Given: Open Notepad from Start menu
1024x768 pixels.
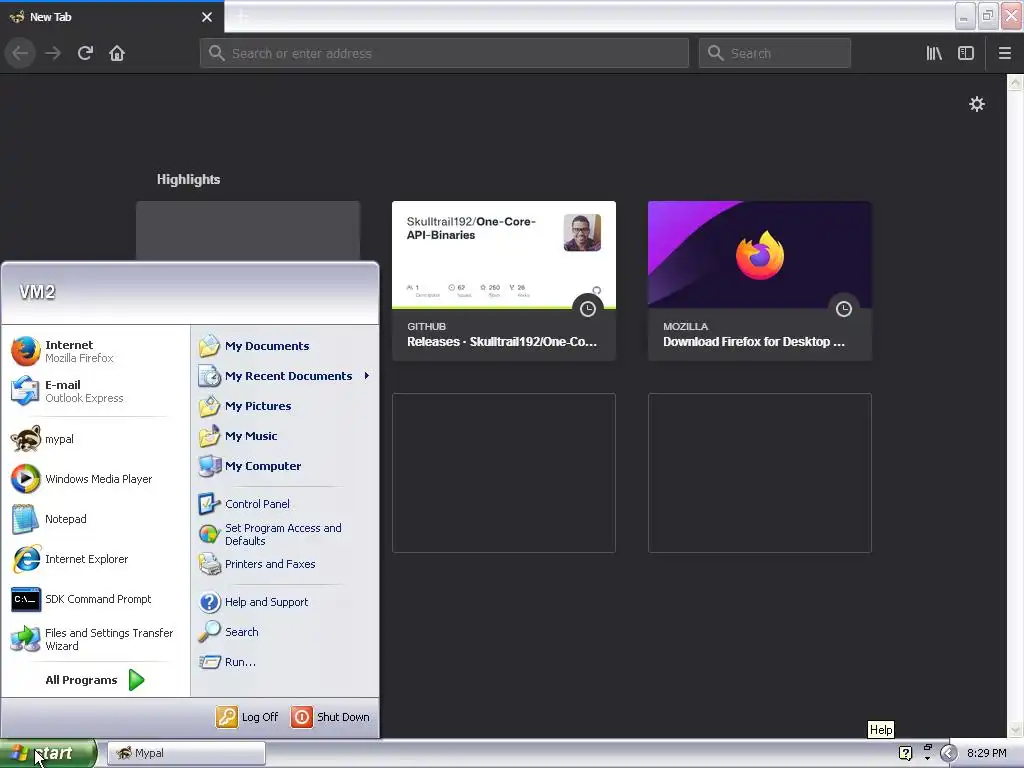Looking at the screenshot, I should [95, 519].
